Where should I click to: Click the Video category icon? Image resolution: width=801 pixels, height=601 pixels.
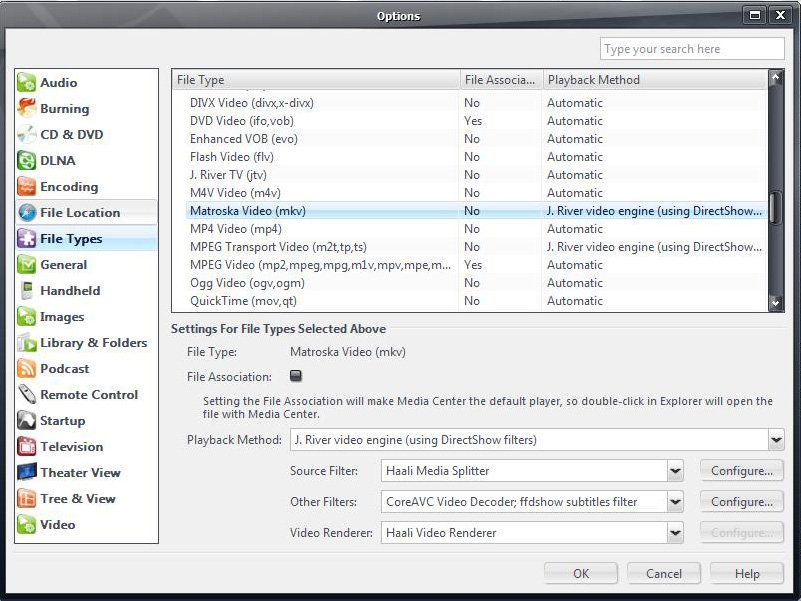pos(27,525)
